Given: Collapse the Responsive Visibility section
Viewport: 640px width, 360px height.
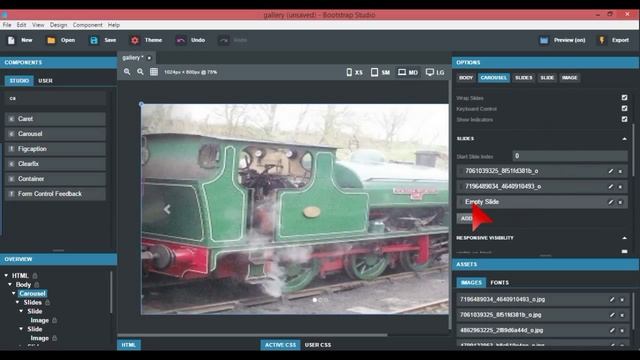Looking at the screenshot, I should pyautogui.click(x=624, y=238).
